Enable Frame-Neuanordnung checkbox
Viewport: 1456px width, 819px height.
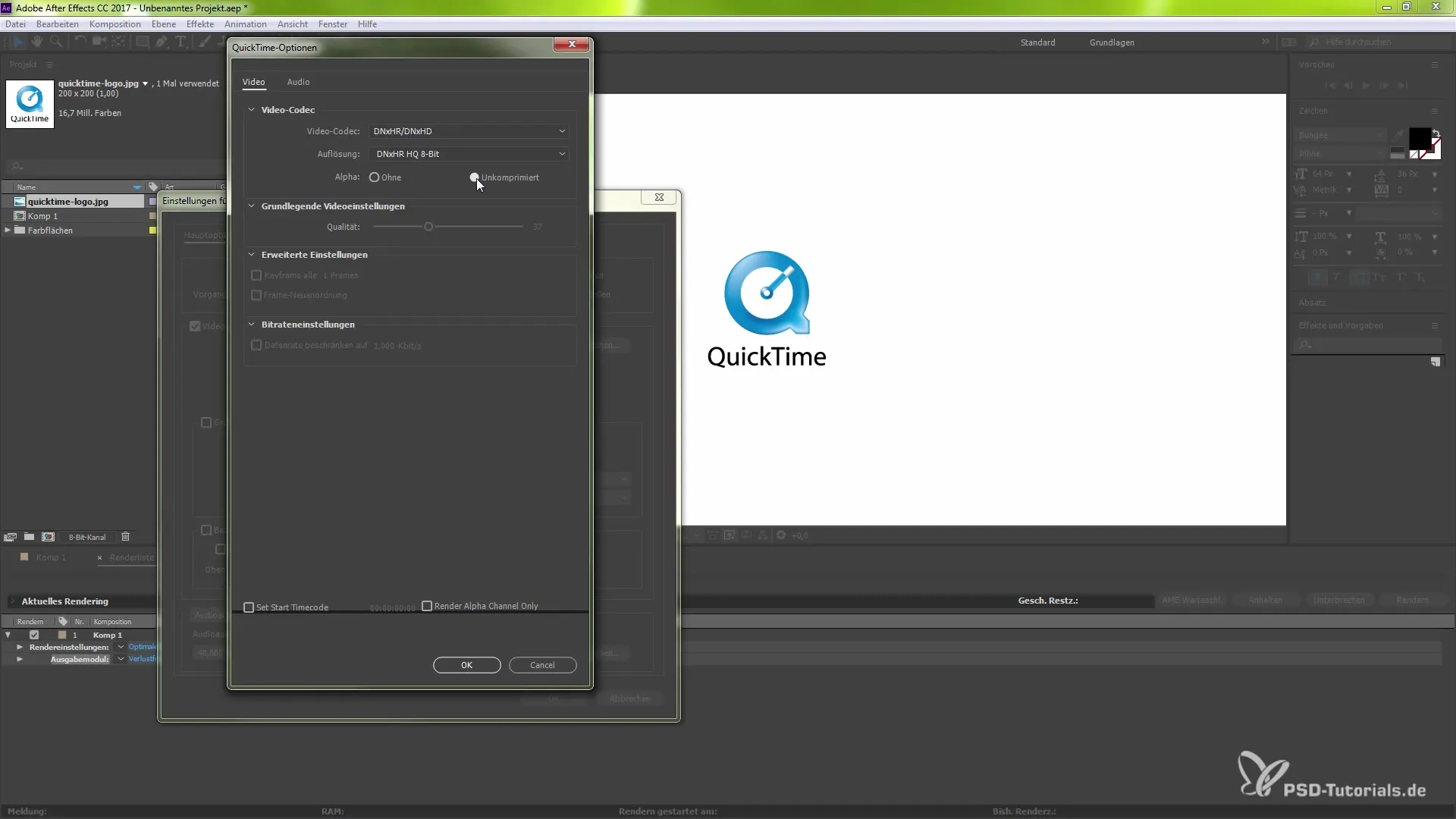click(256, 295)
